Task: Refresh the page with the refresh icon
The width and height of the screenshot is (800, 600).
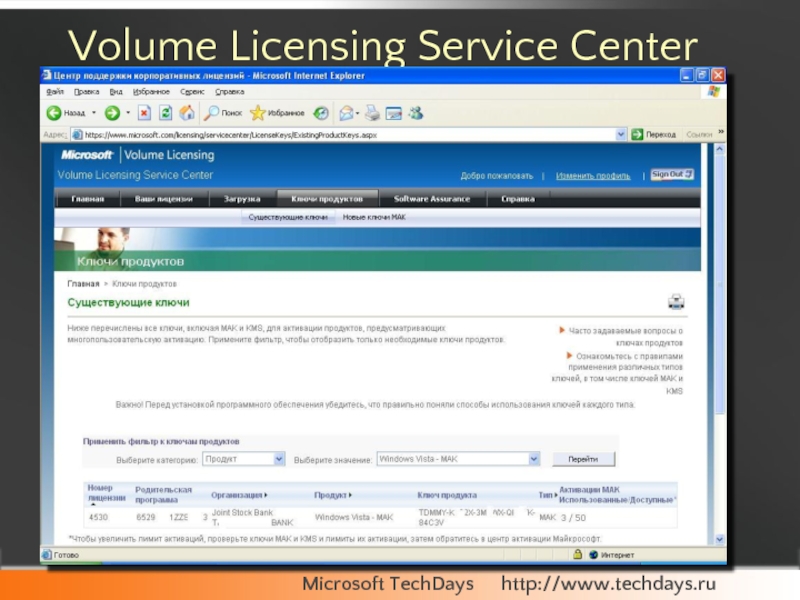Action: pos(165,113)
